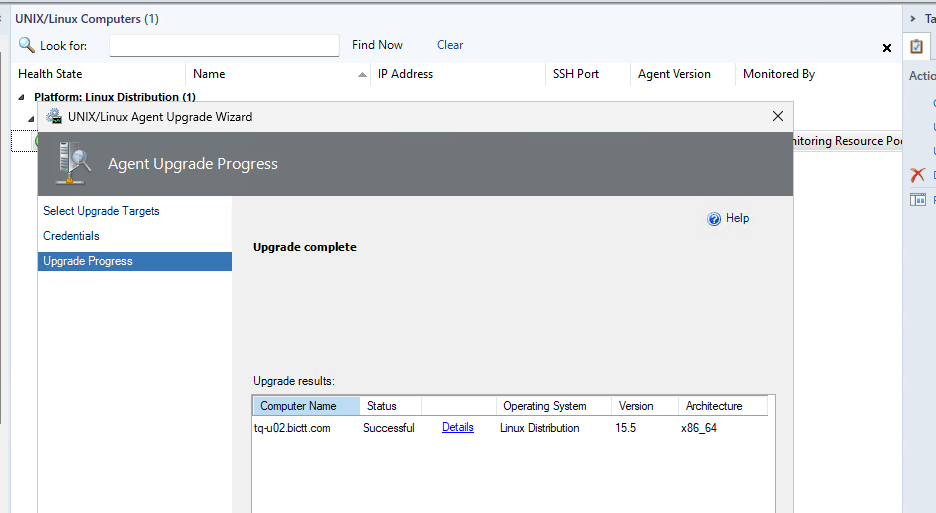Click the Properties icon in Tasks pane
The image size is (936, 513).
[917, 200]
